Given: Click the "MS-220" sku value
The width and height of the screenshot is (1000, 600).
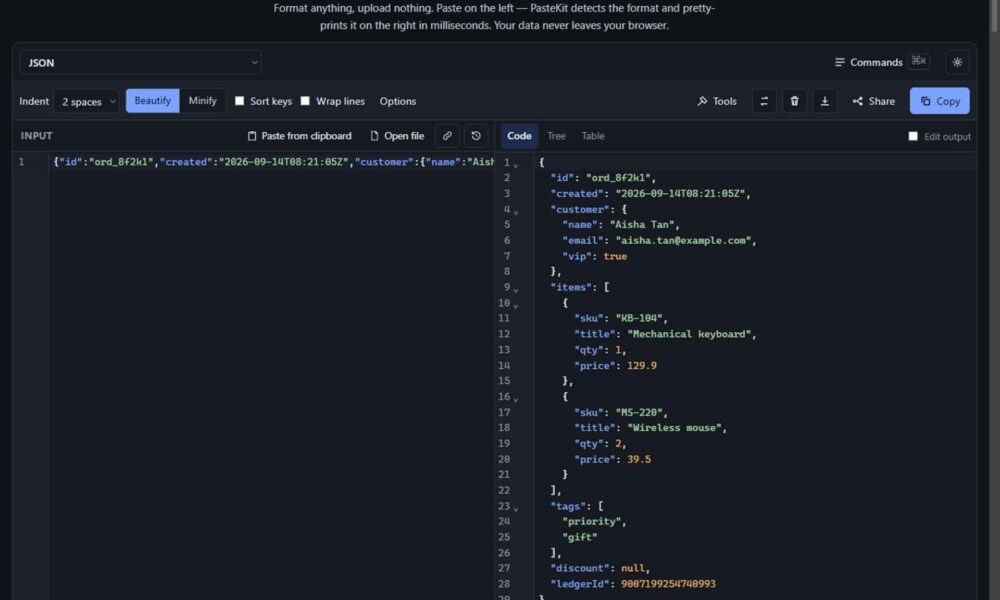Looking at the screenshot, I should tap(638, 413).
